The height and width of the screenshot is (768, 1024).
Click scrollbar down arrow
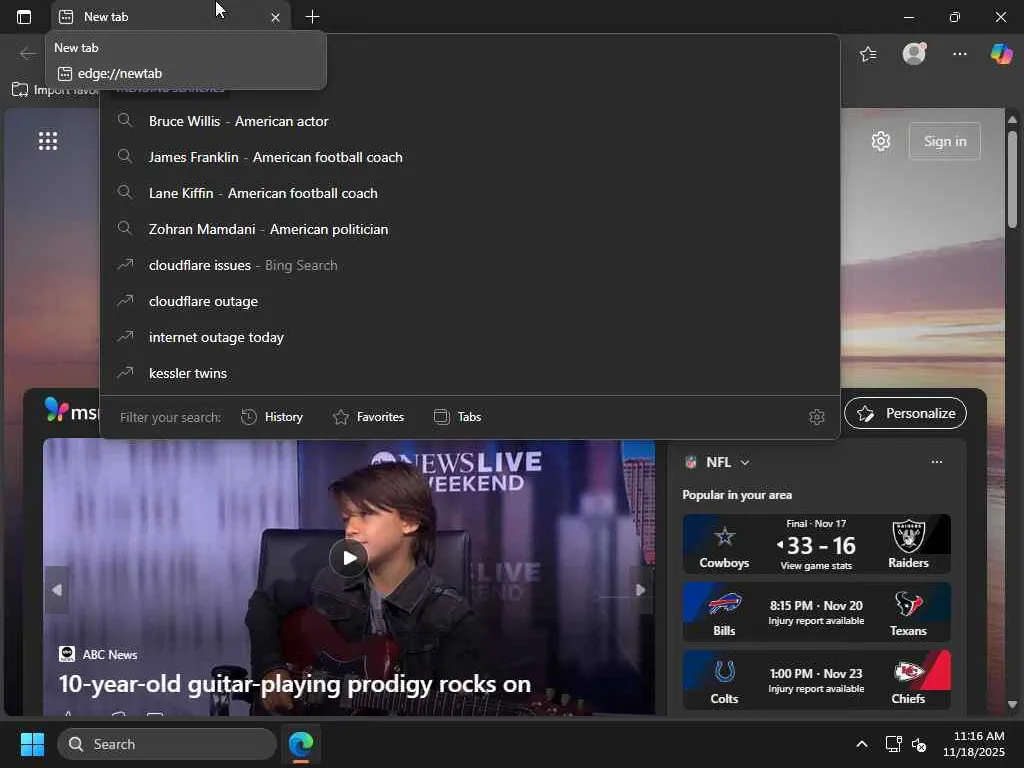coord(1012,704)
